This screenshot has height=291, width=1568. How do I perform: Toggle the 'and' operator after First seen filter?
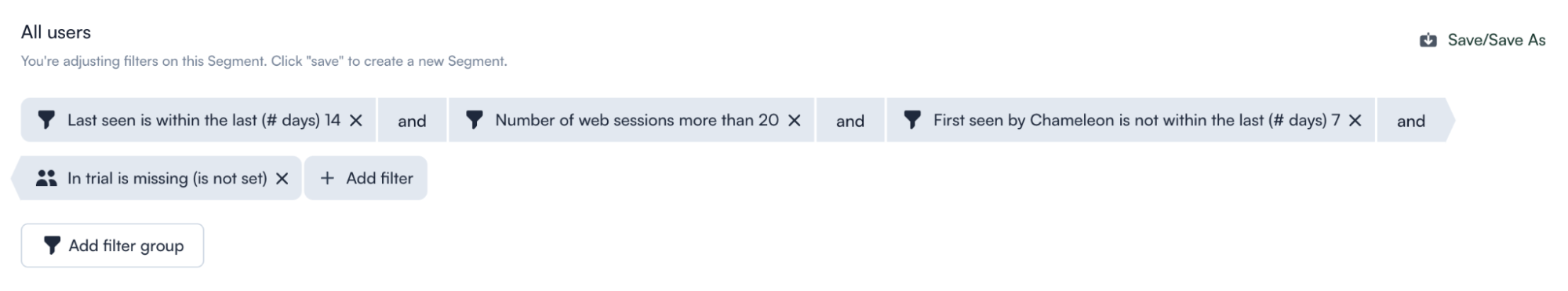1411,120
